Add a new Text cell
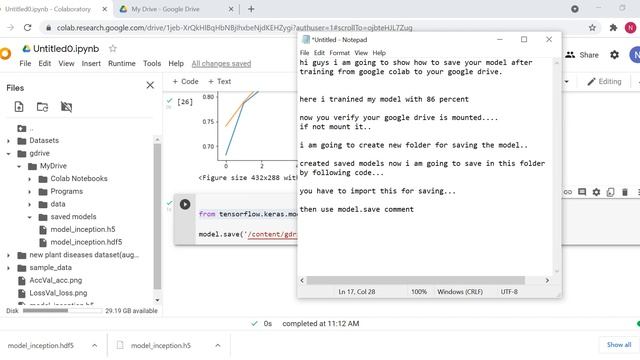 (x=220, y=81)
